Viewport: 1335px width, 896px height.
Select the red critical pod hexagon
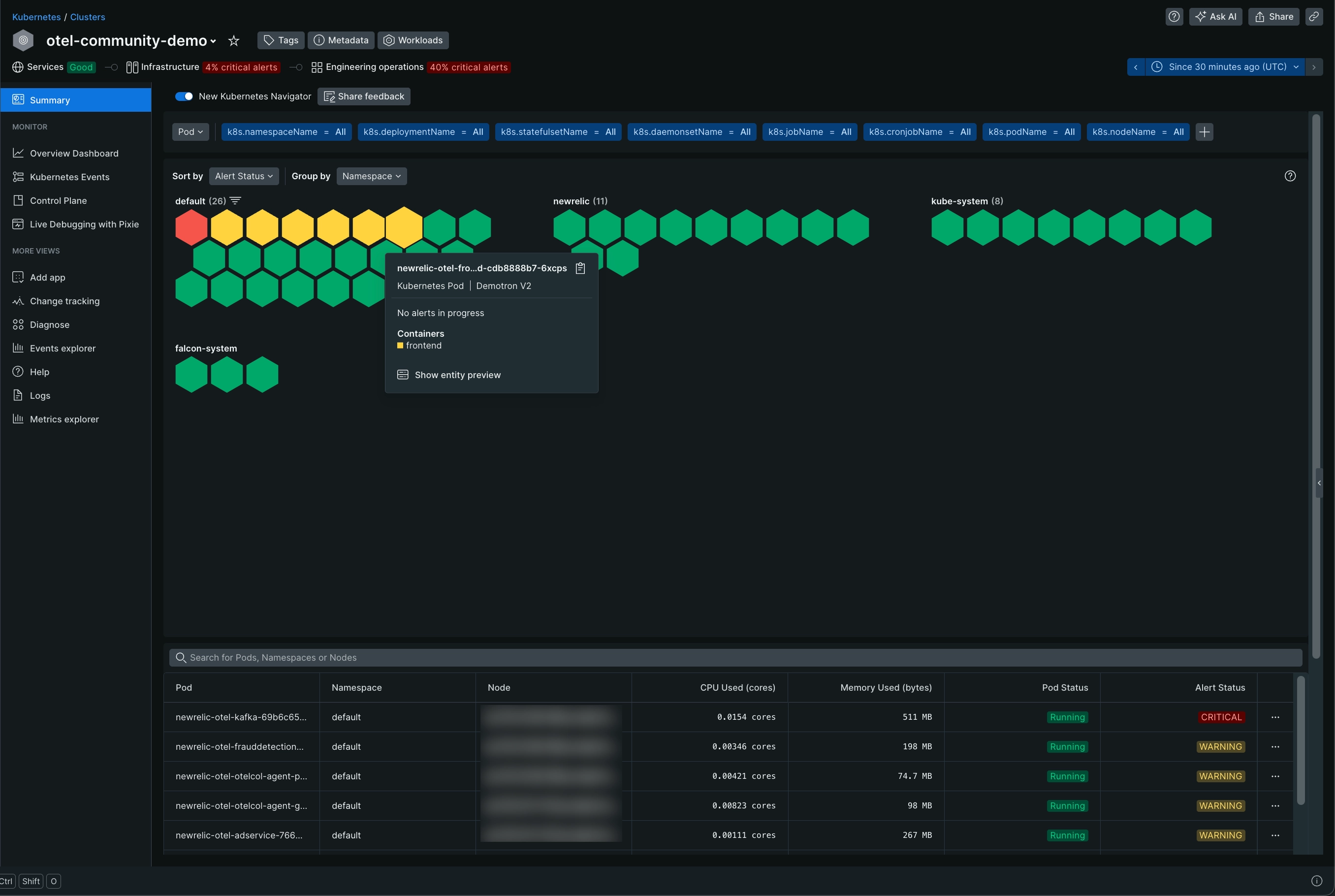191,227
